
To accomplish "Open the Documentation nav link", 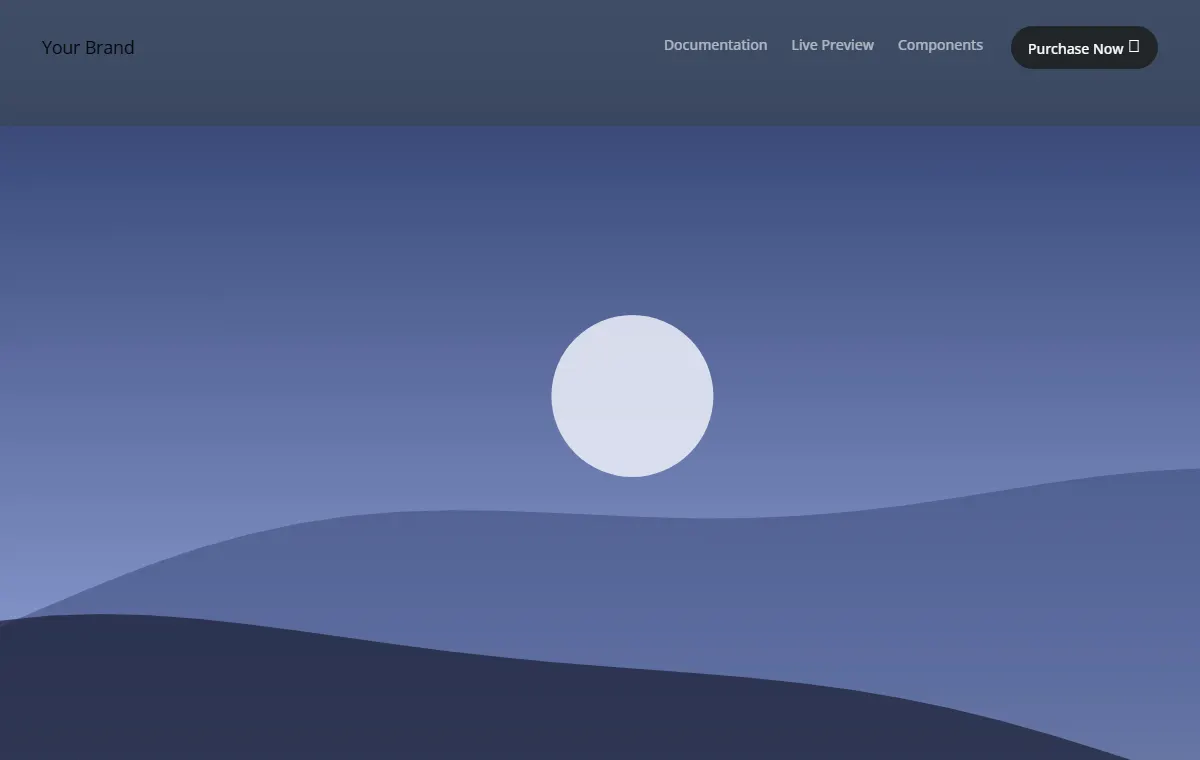I will tap(716, 45).
